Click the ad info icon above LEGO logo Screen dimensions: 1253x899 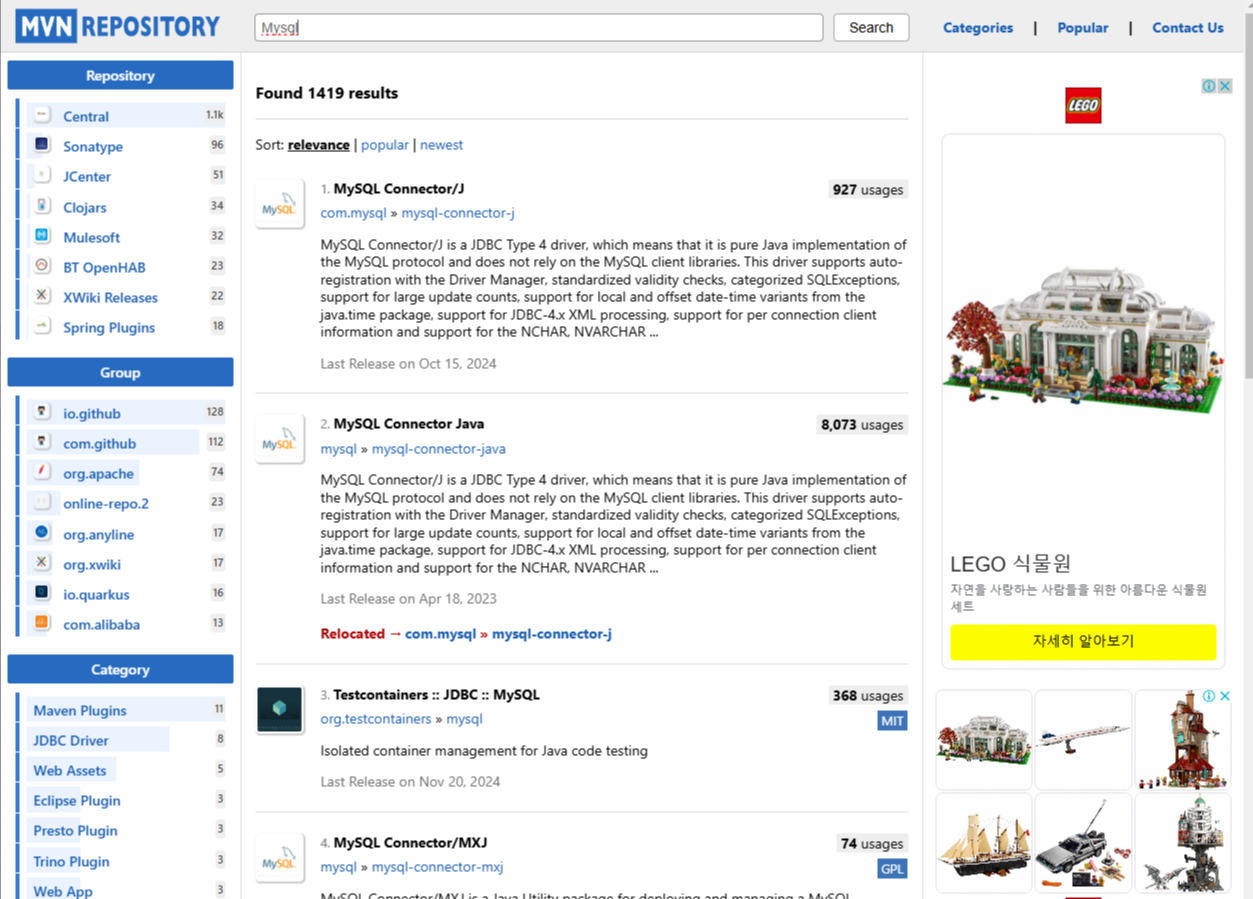(x=1209, y=86)
